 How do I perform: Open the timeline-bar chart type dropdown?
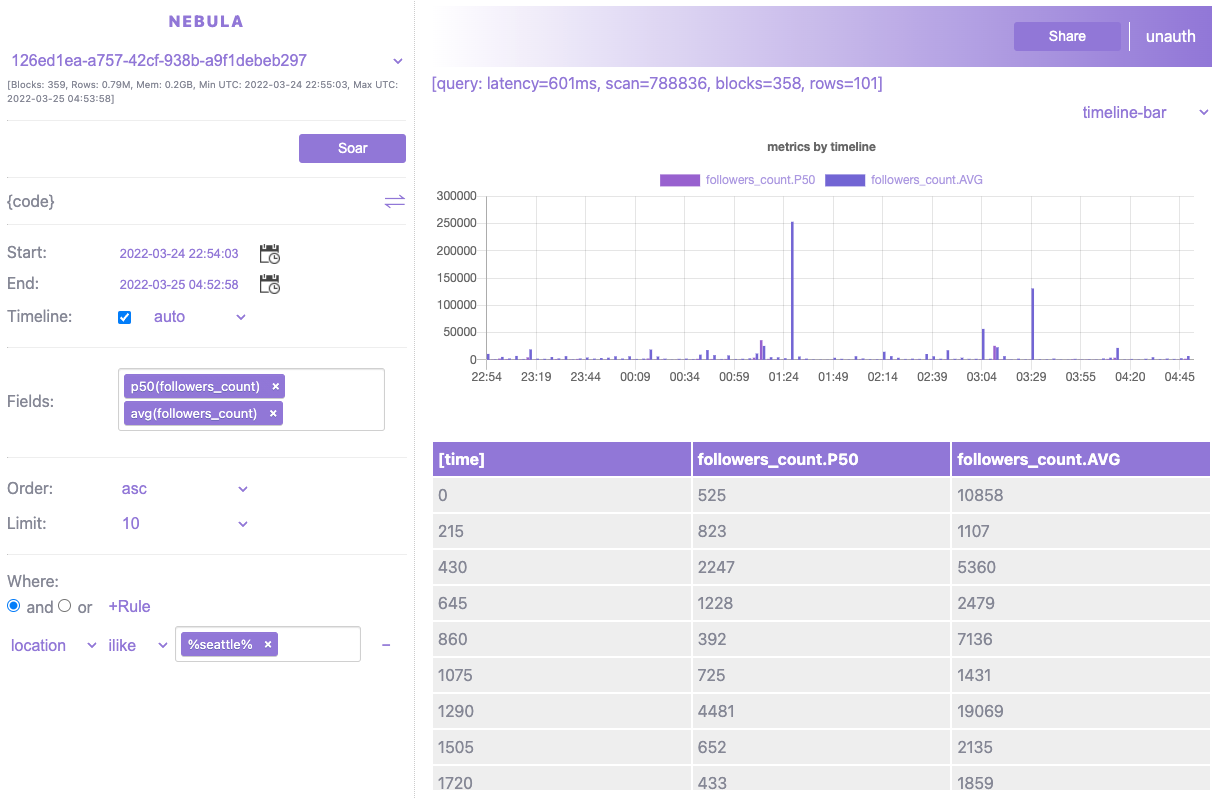click(1145, 113)
